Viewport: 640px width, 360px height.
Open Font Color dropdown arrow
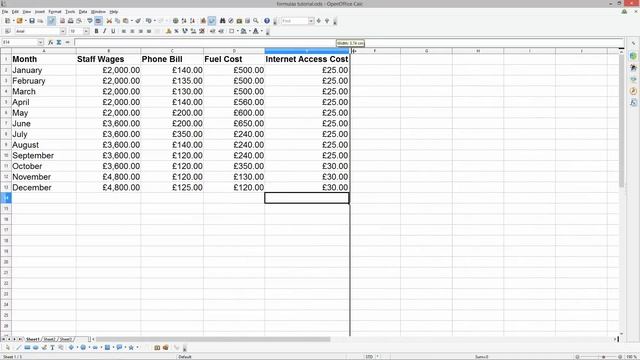[262, 31]
